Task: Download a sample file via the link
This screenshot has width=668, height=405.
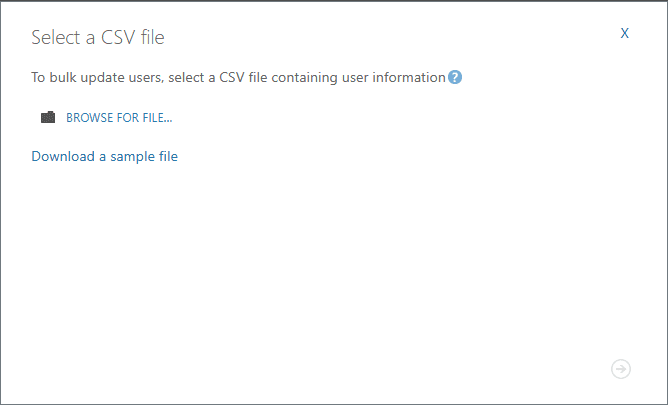Action: pos(104,156)
